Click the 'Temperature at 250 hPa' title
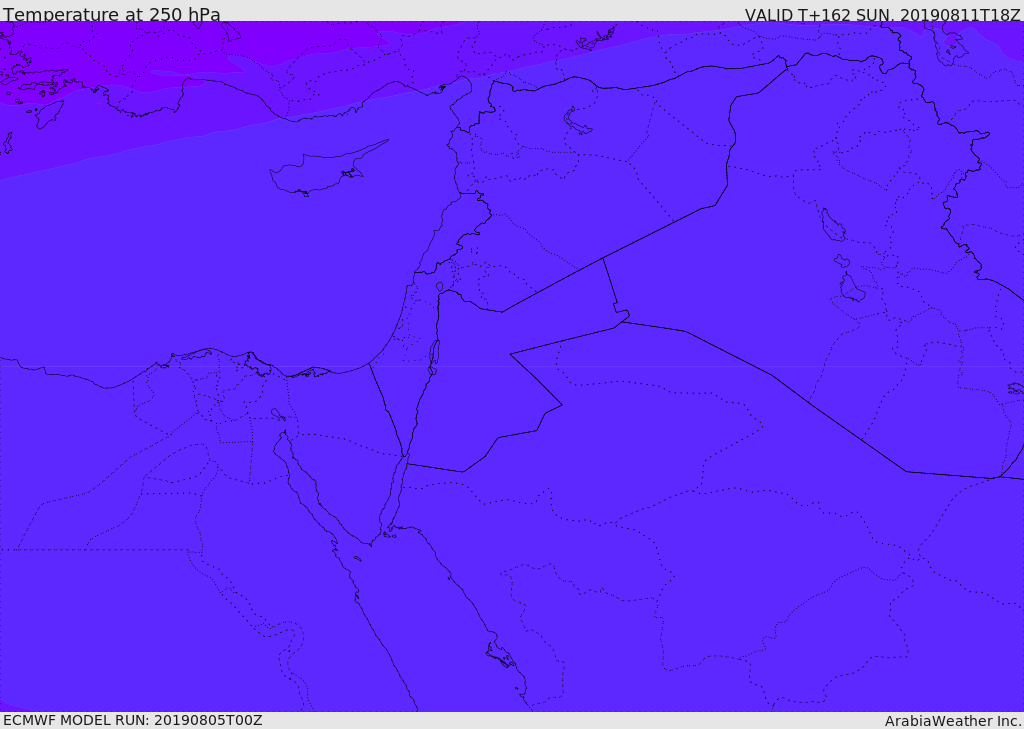 [x=112, y=14]
